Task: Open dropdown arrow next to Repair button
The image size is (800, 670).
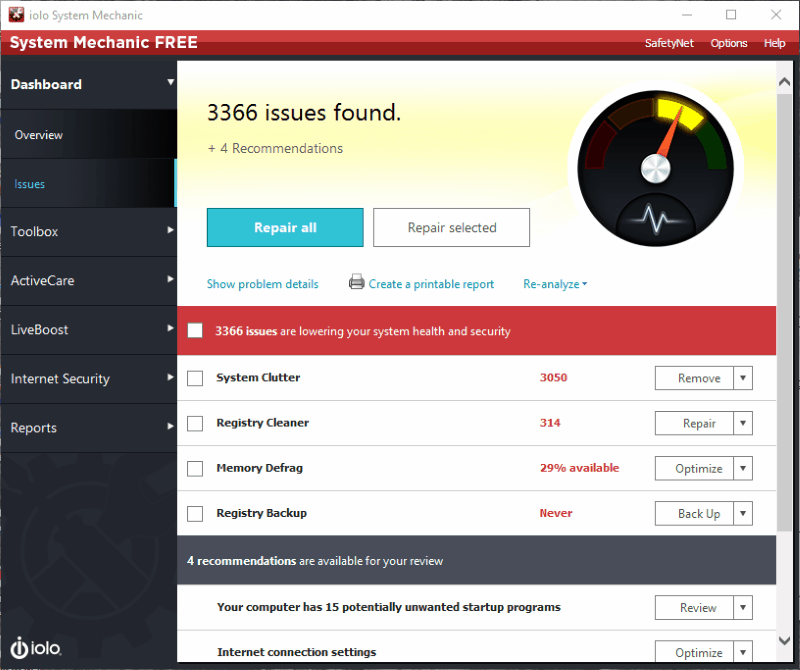Action: click(743, 423)
